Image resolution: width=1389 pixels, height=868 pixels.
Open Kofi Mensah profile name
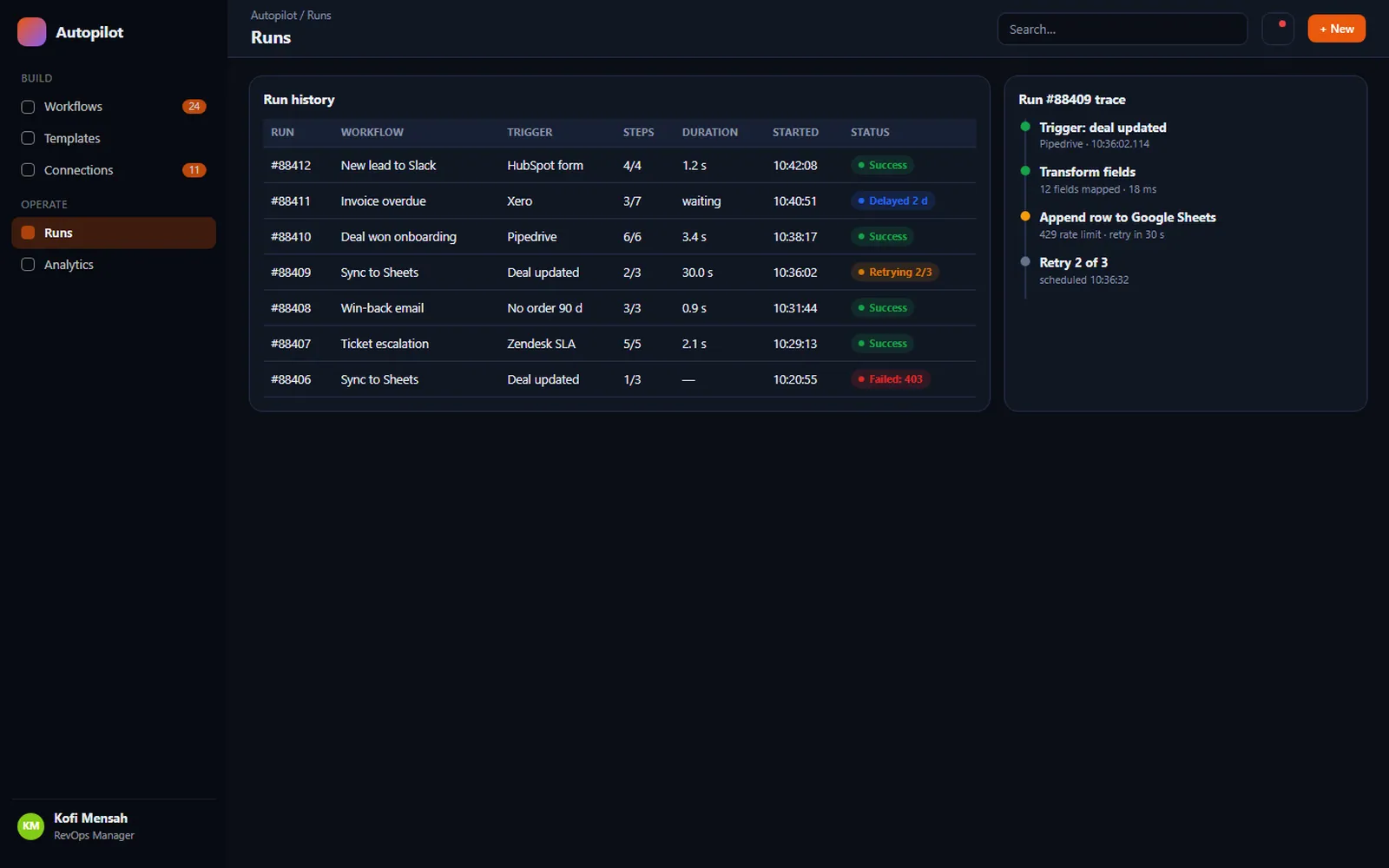click(90, 818)
